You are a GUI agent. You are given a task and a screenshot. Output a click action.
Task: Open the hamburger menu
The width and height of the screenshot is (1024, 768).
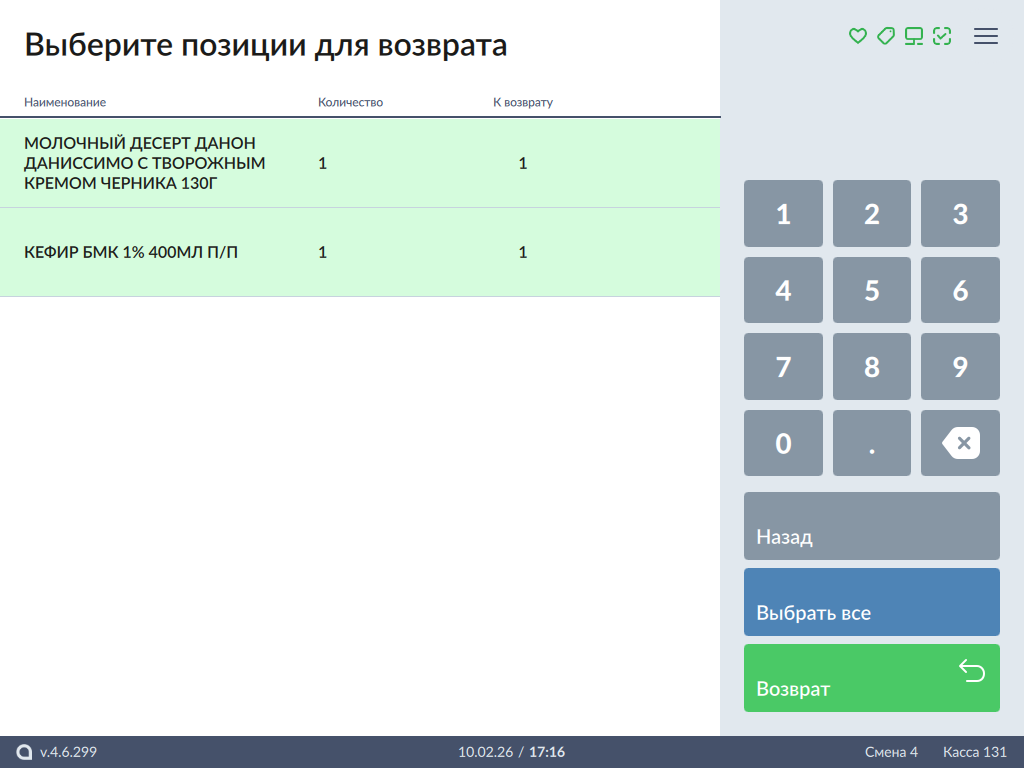pyautogui.click(x=986, y=36)
